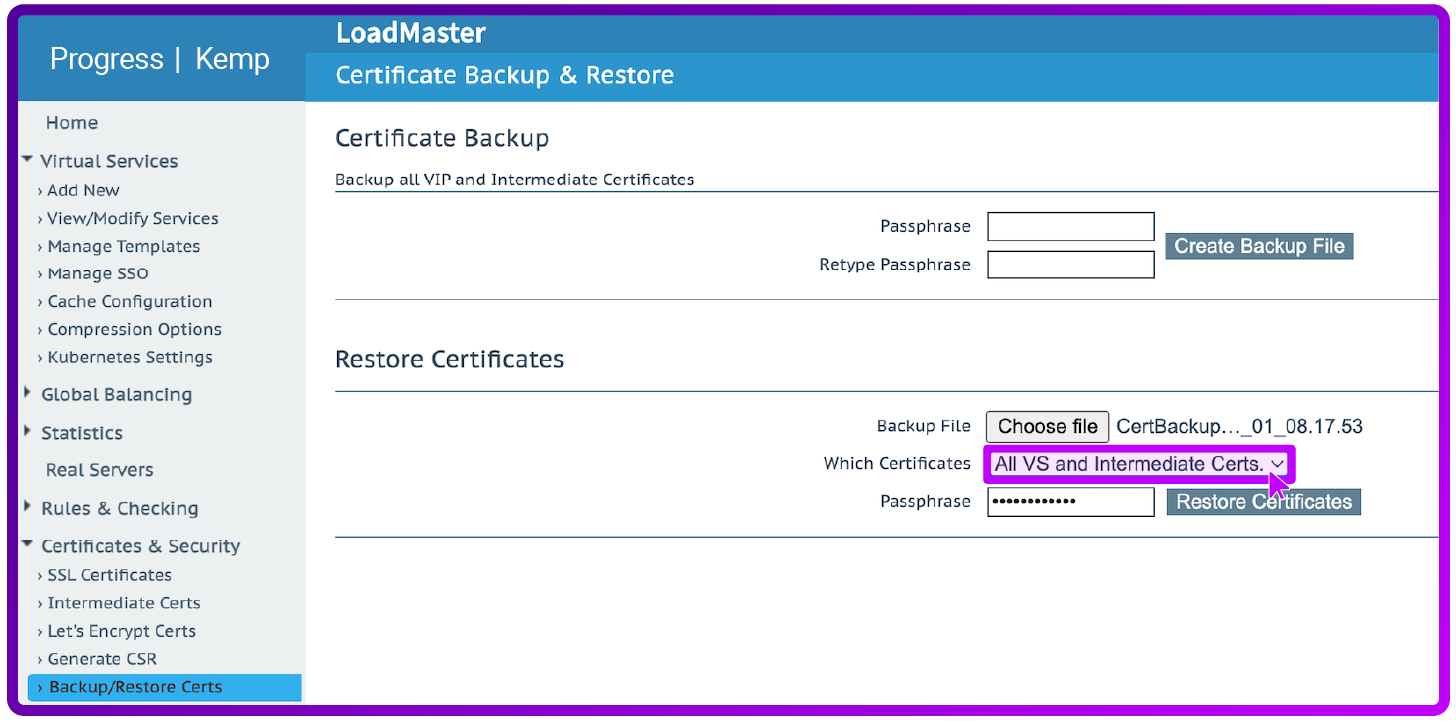Click the Progress | Kemp logo
The image size is (1456, 721).
point(160,59)
